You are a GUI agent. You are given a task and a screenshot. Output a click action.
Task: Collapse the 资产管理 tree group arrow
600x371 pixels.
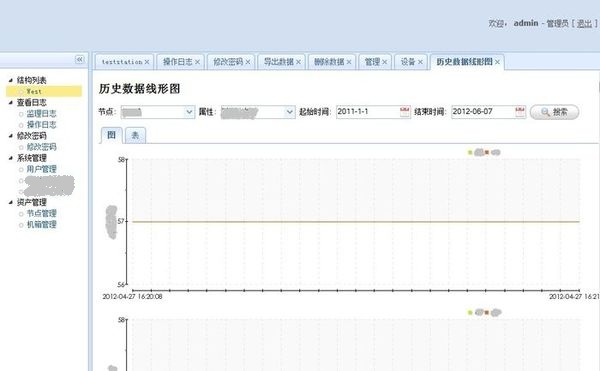11,202
